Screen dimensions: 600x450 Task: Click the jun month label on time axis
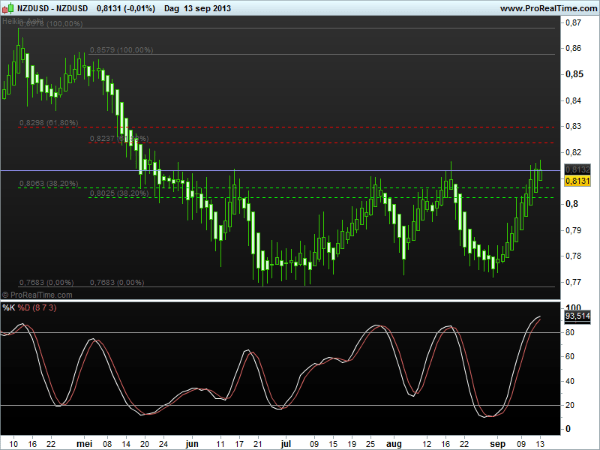[192, 443]
